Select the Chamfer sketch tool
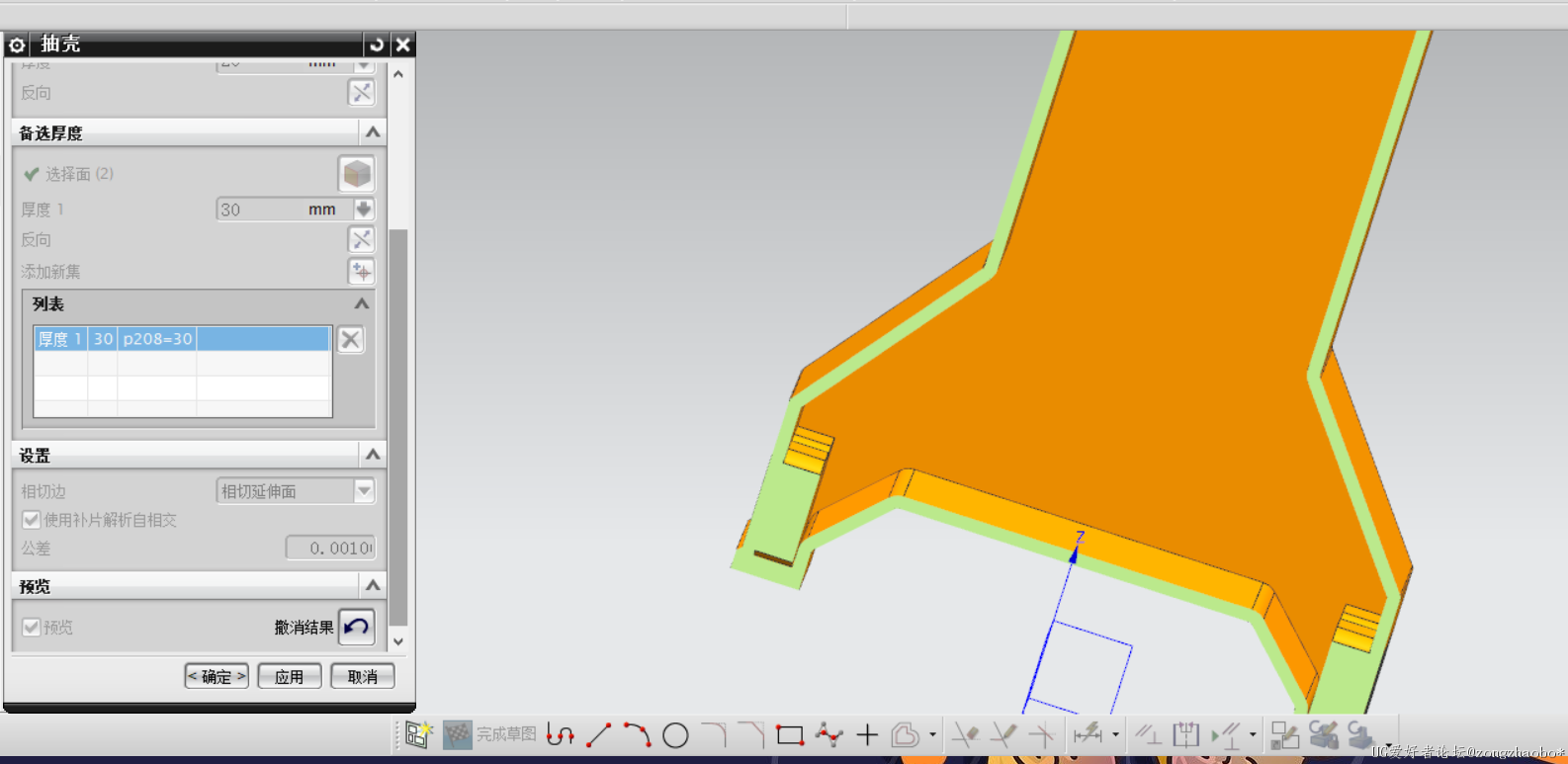 click(751, 734)
